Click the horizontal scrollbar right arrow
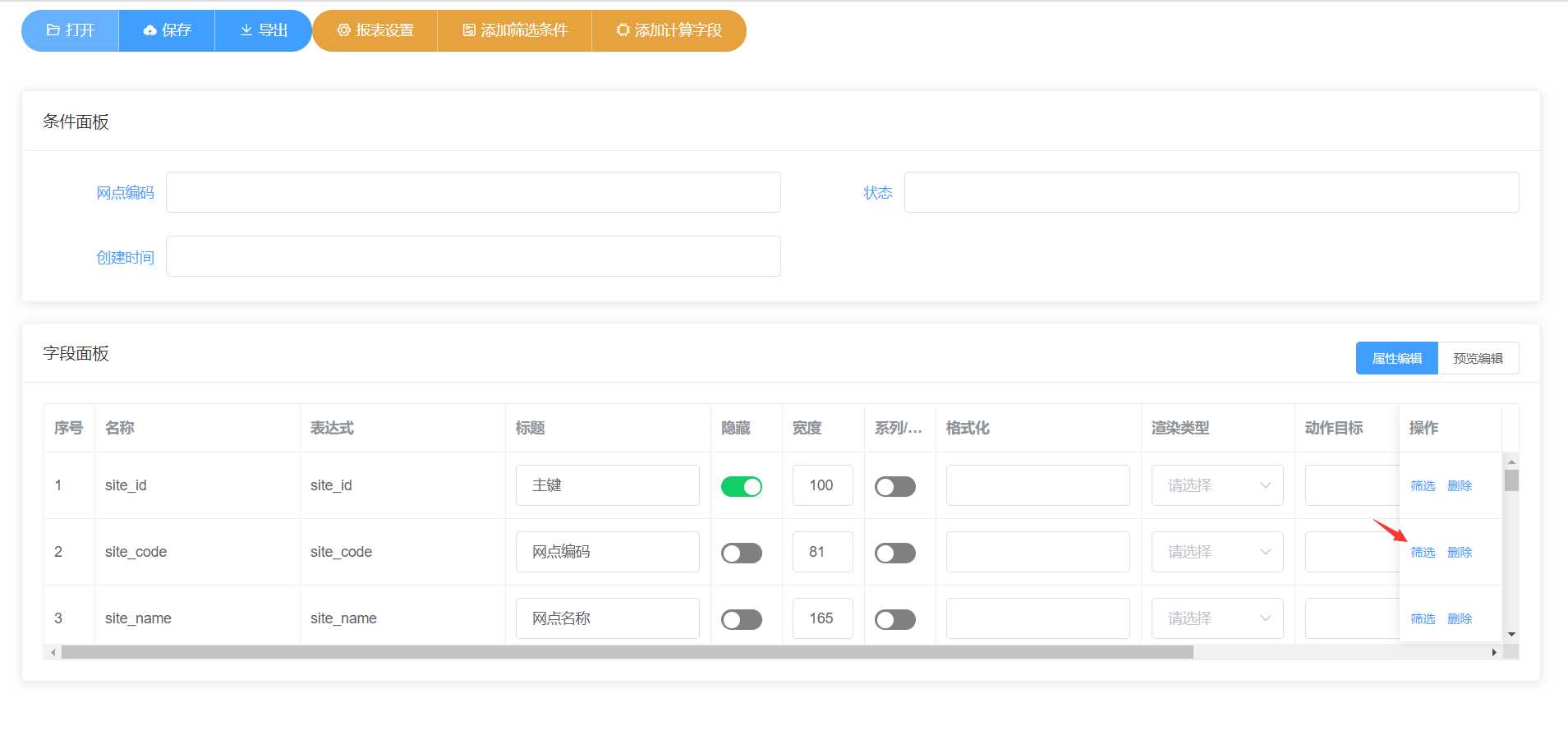This screenshot has height=735, width=1568. [x=1494, y=652]
